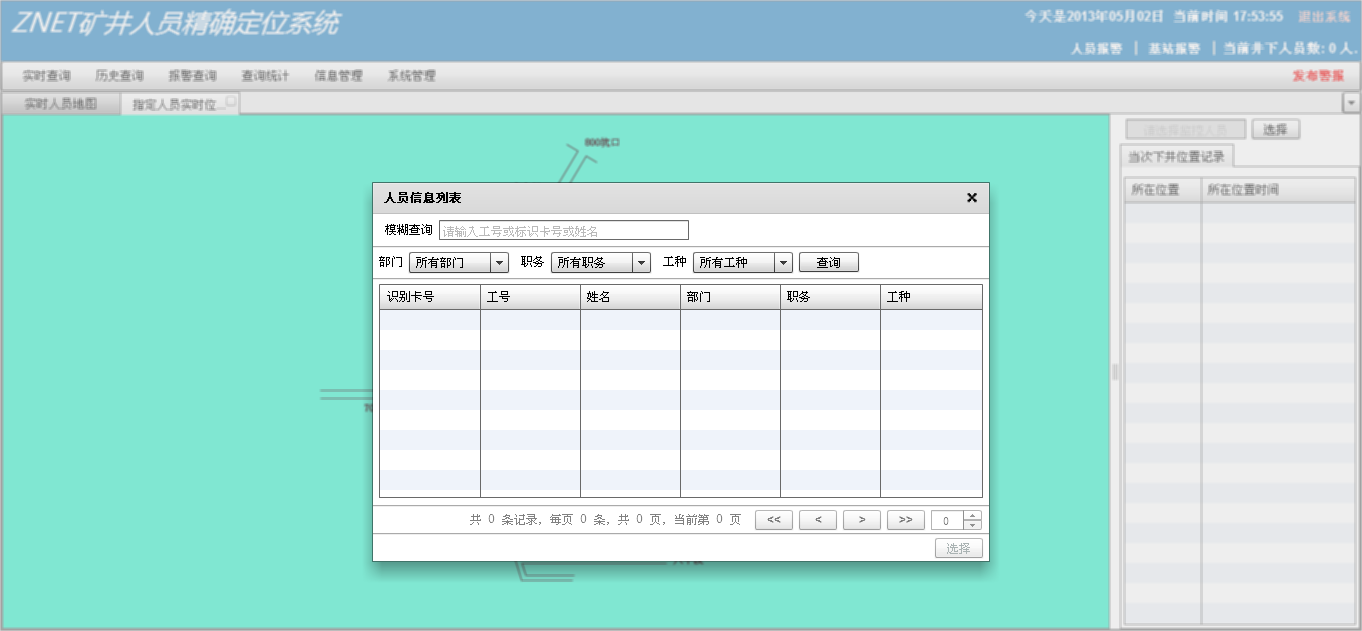This screenshot has height=631, width=1362.
Task: Go to previous page with < button
Action: click(x=817, y=520)
